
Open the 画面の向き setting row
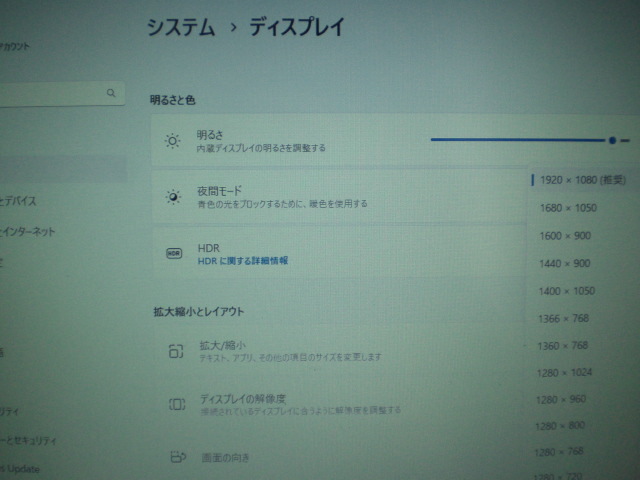339,457
